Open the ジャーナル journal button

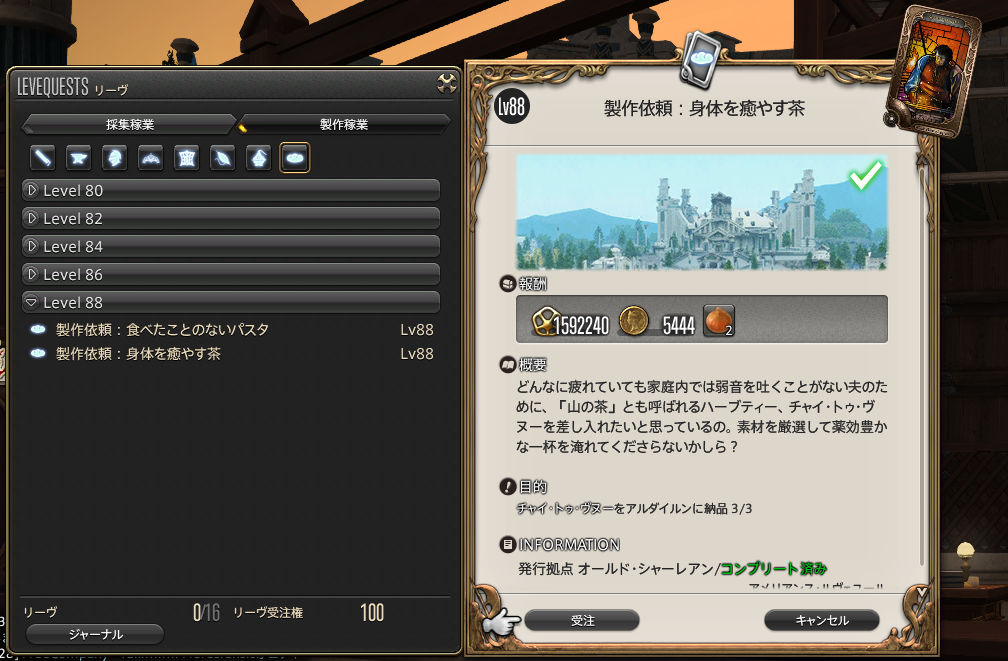tap(95, 635)
